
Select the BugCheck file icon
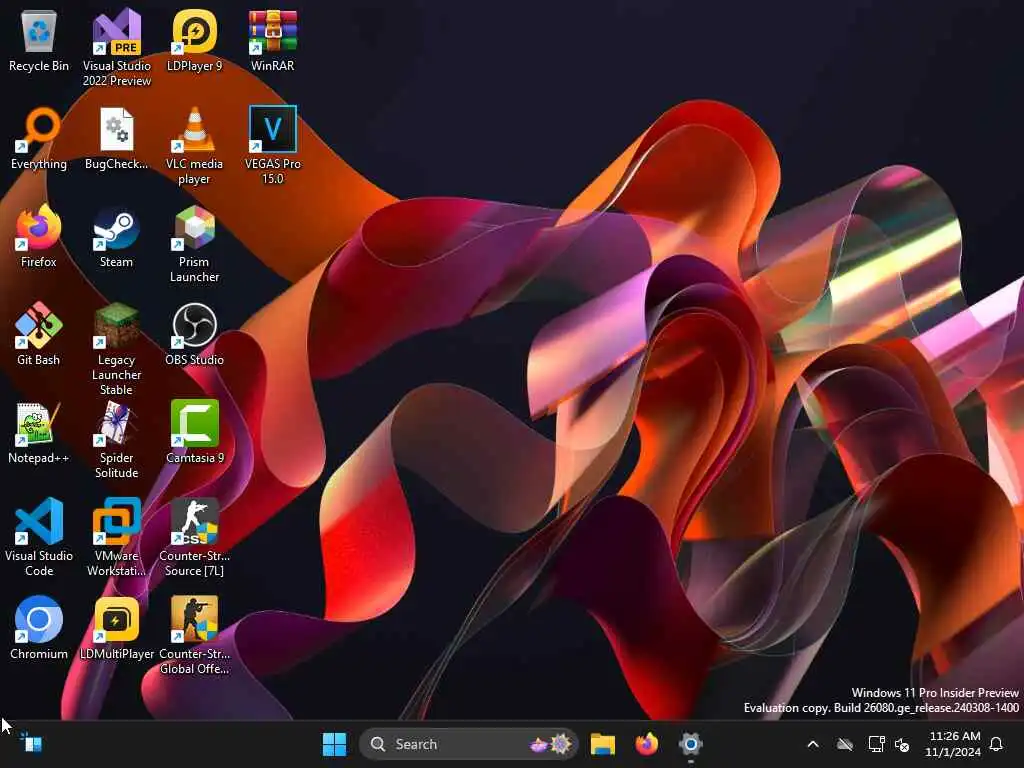116,139
